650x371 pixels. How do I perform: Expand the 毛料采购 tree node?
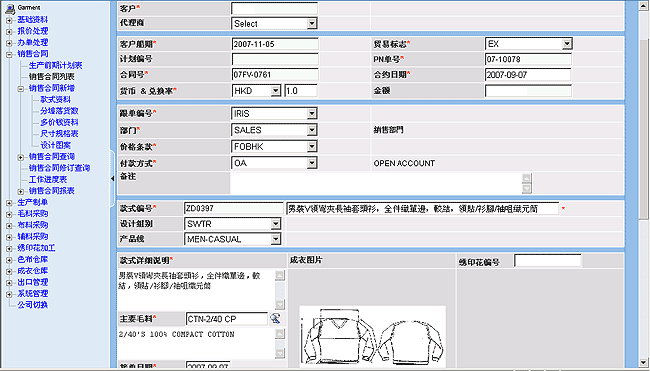point(9,214)
